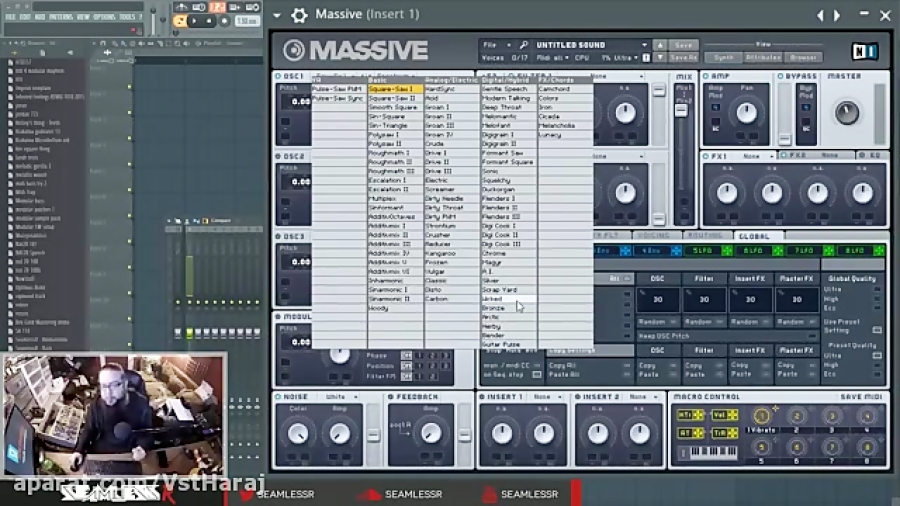Screen dimensions: 900x506
Task: Click the 8 LFO green crosshair handle
Action: click(x=879, y=251)
